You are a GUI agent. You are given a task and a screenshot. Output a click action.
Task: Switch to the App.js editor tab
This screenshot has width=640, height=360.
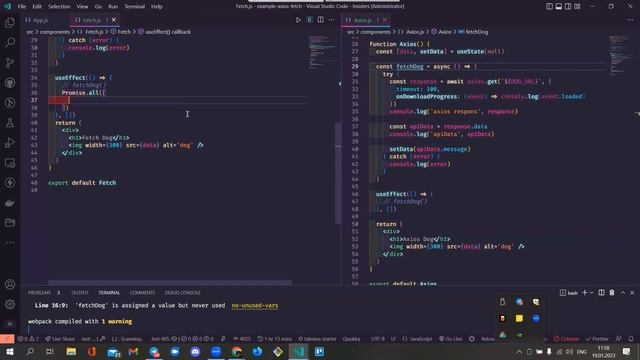point(41,20)
